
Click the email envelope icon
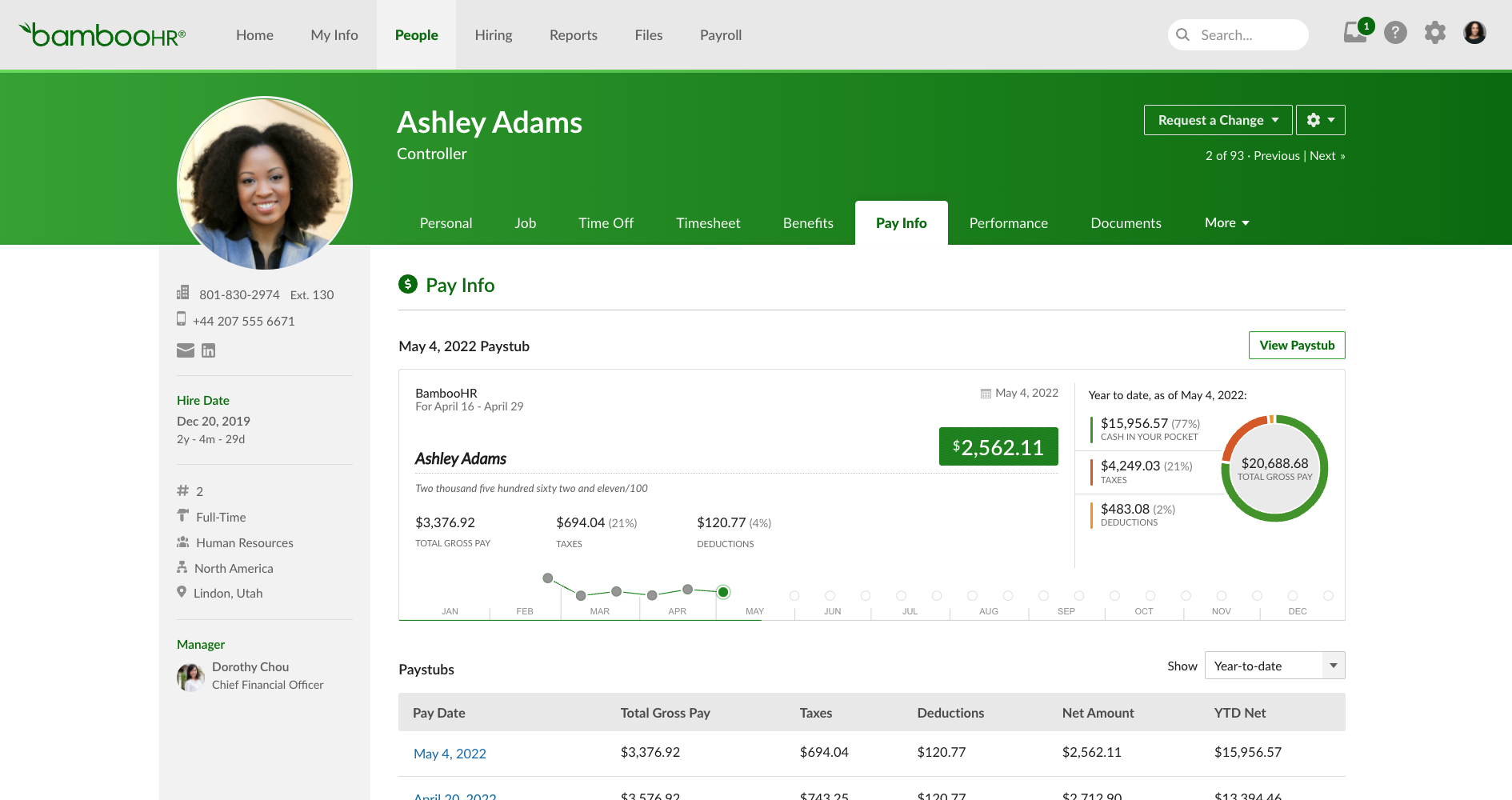pos(186,350)
